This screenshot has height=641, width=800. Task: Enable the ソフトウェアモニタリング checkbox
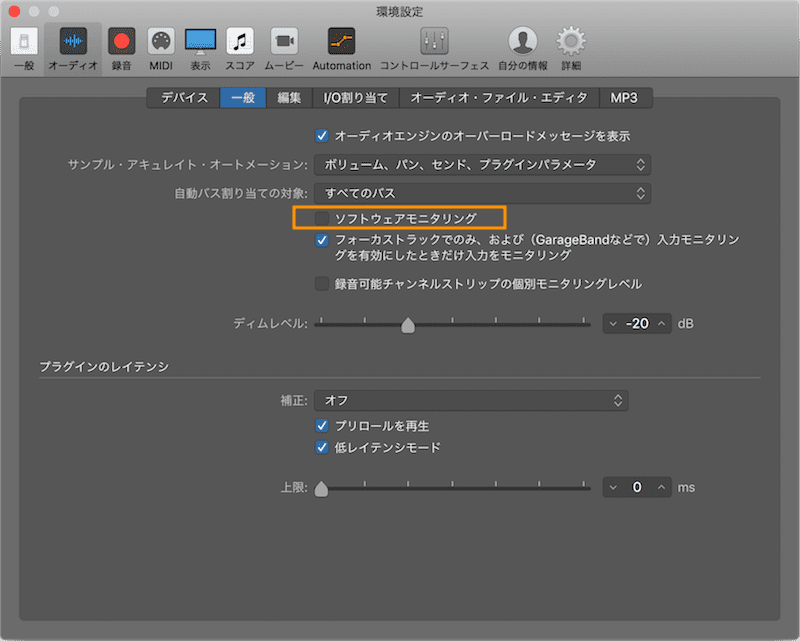321,218
